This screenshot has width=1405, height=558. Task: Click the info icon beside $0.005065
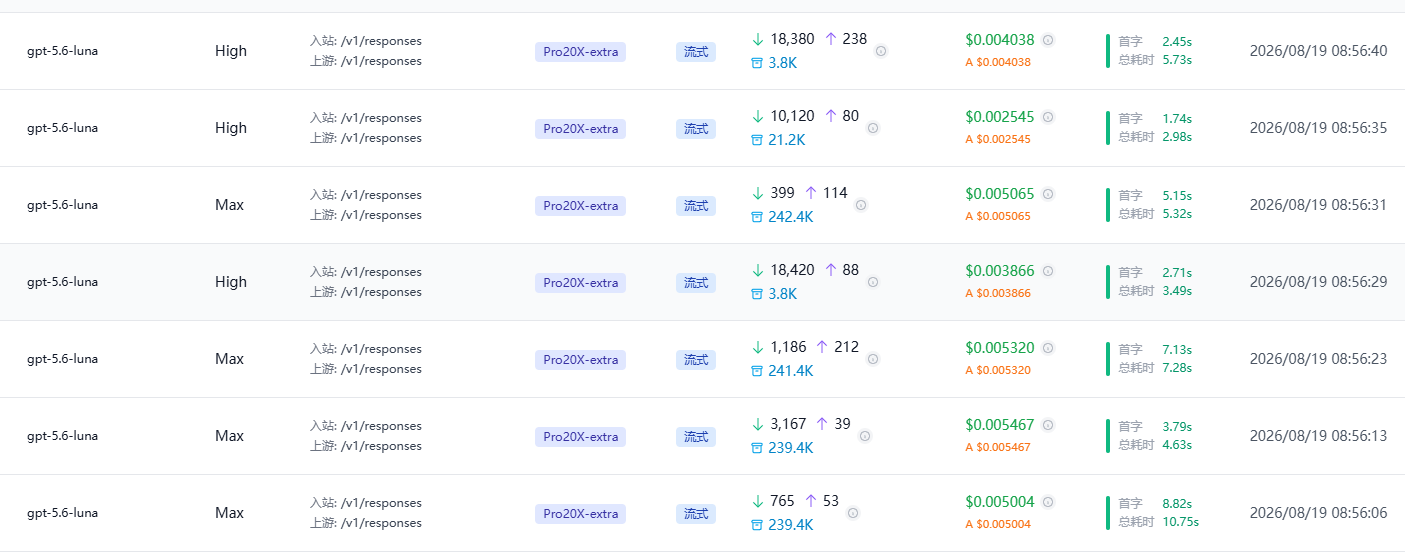coord(1048,194)
